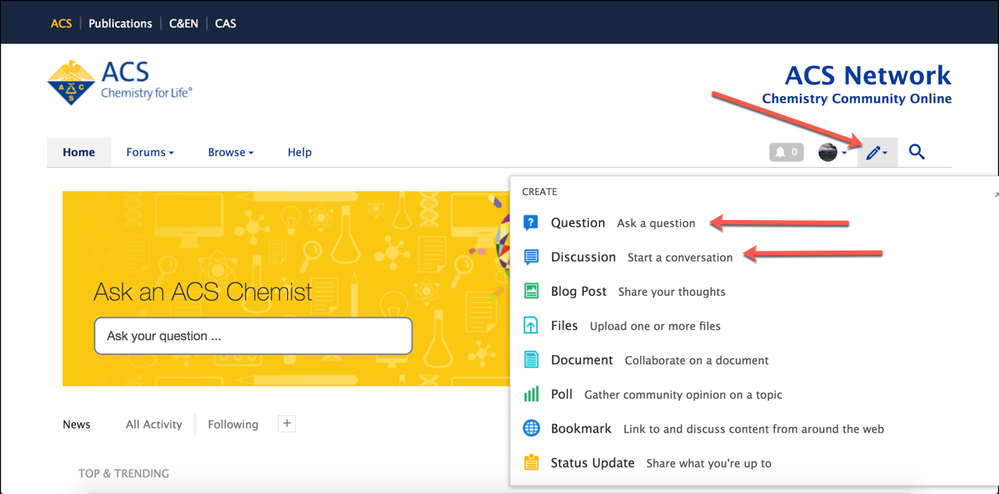This screenshot has height=494, width=999.
Task: Follow the Publications link in top bar
Action: (120, 23)
